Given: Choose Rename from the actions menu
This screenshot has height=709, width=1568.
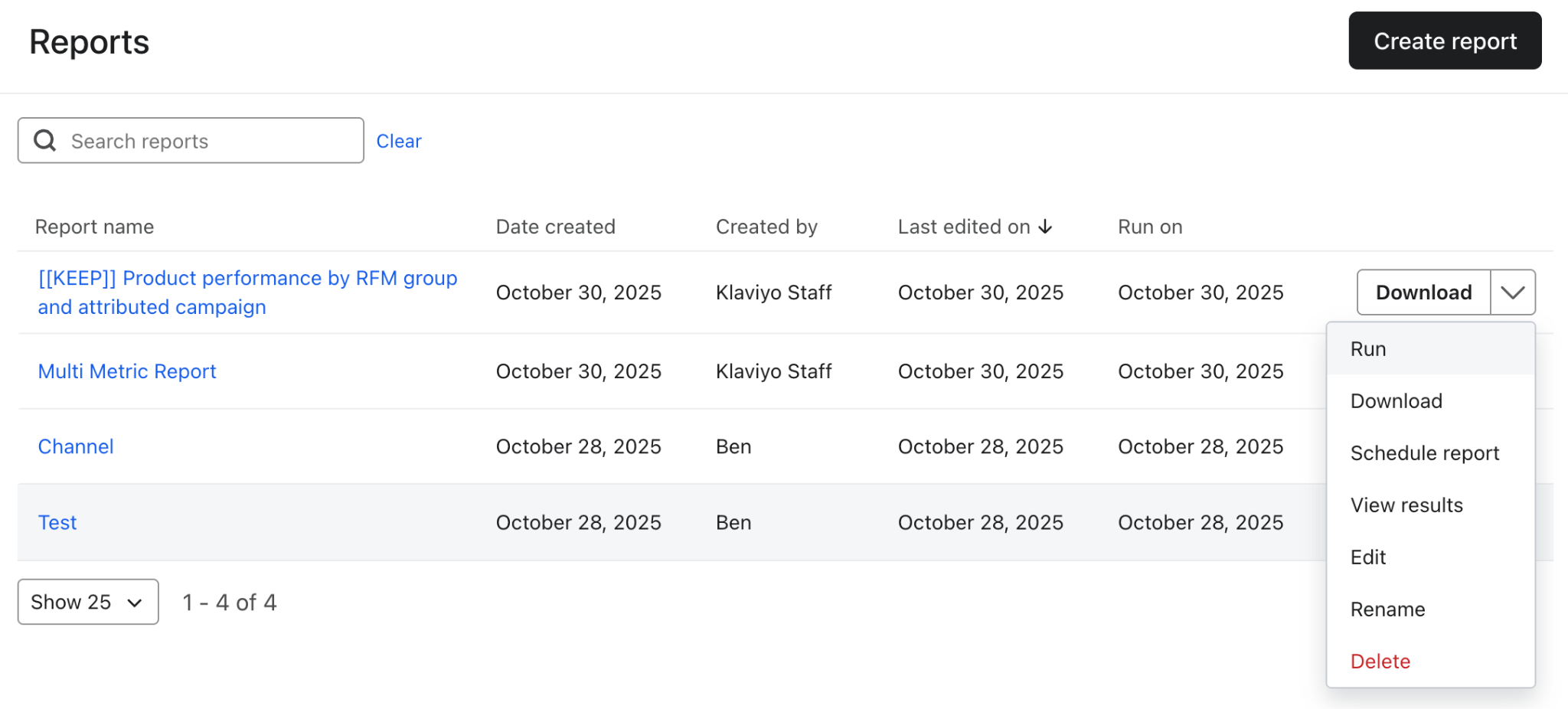Looking at the screenshot, I should (x=1387, y=609).
